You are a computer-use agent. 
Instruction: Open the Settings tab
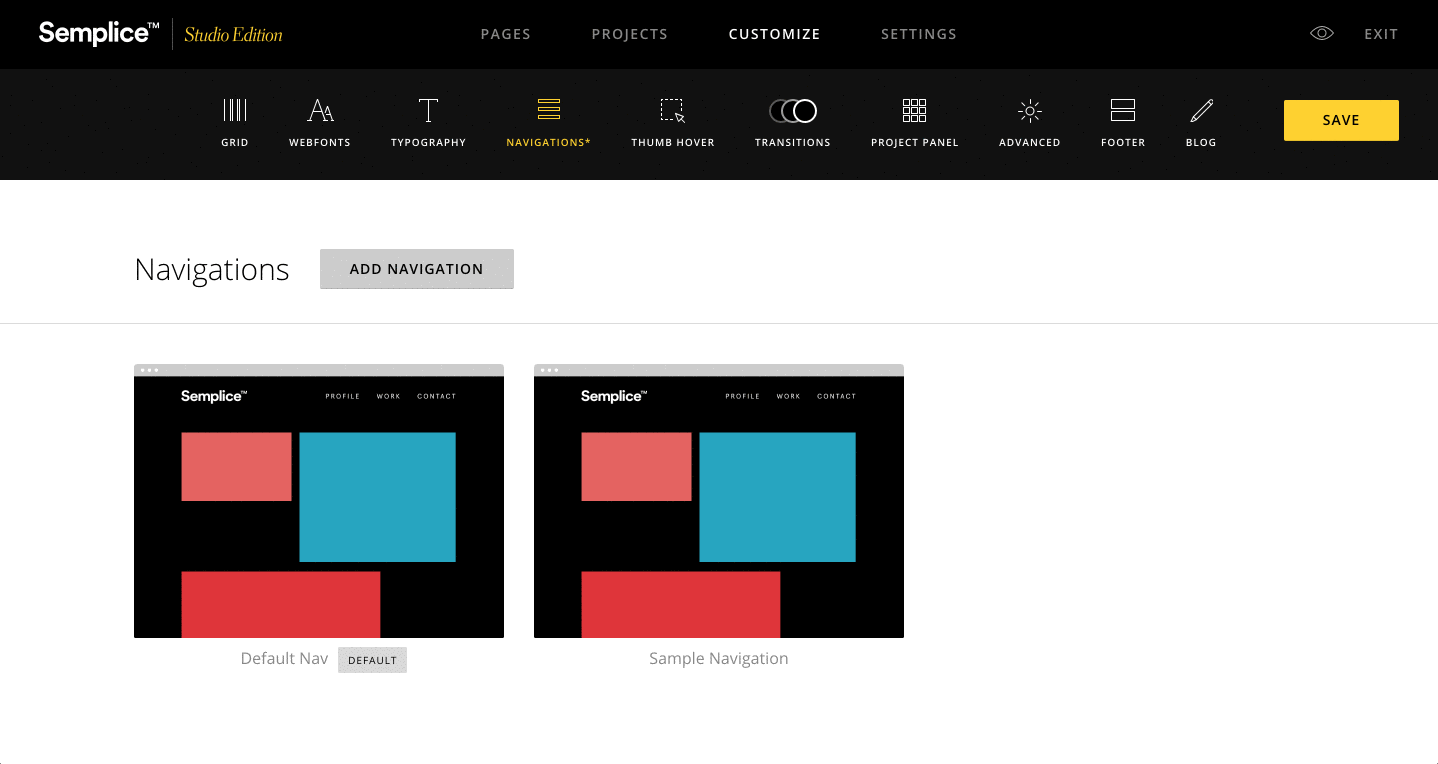click(918, 34)
